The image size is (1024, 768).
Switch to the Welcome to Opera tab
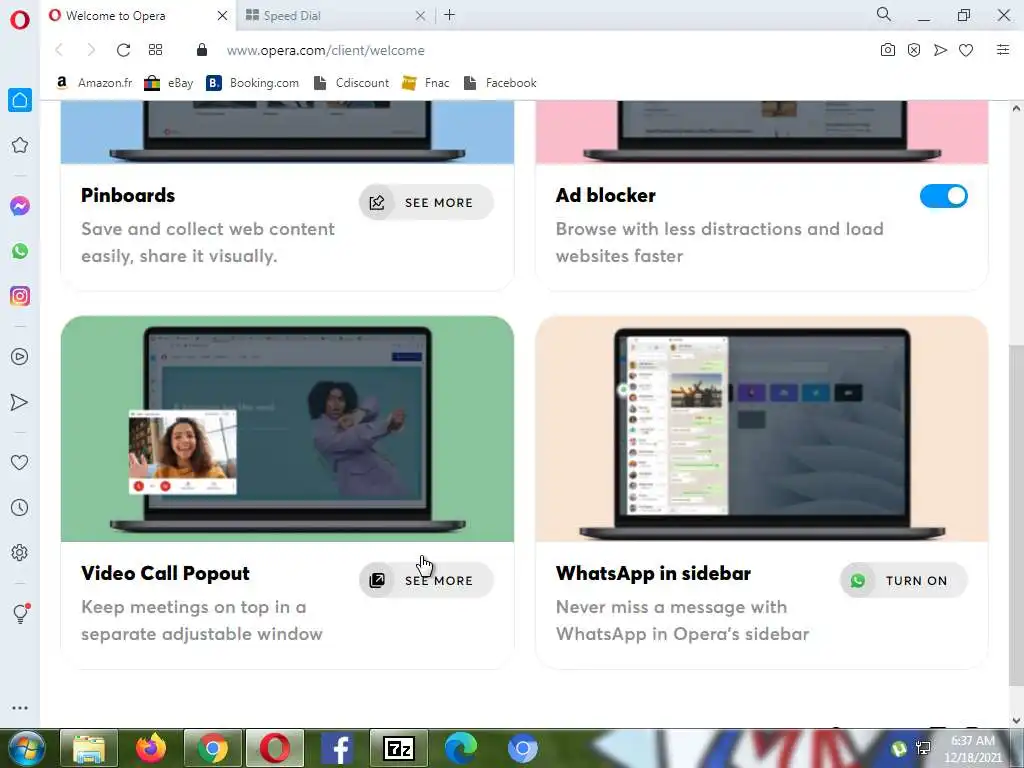(138, 16)
